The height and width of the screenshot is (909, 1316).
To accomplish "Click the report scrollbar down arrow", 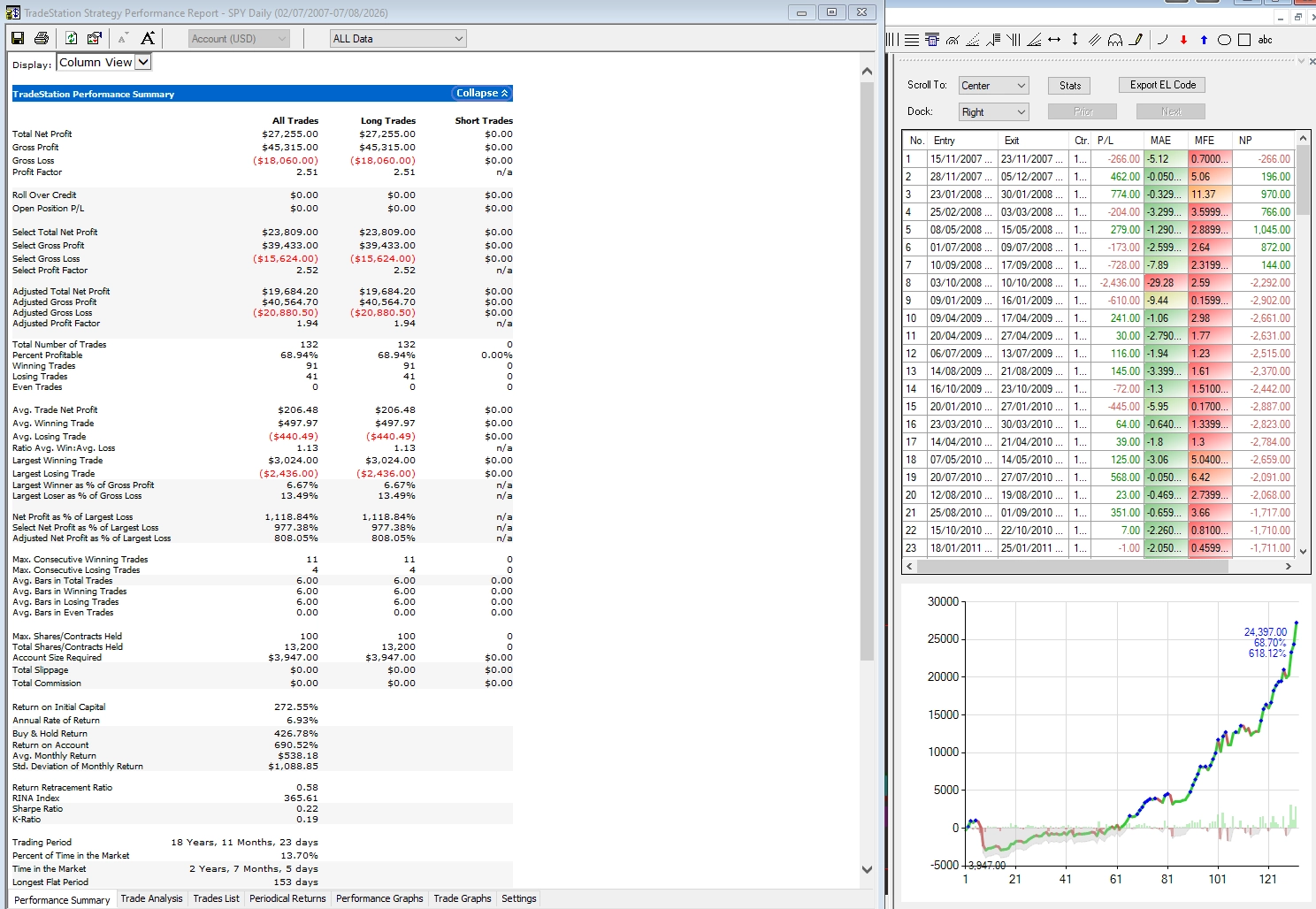I will pos(867,869).
